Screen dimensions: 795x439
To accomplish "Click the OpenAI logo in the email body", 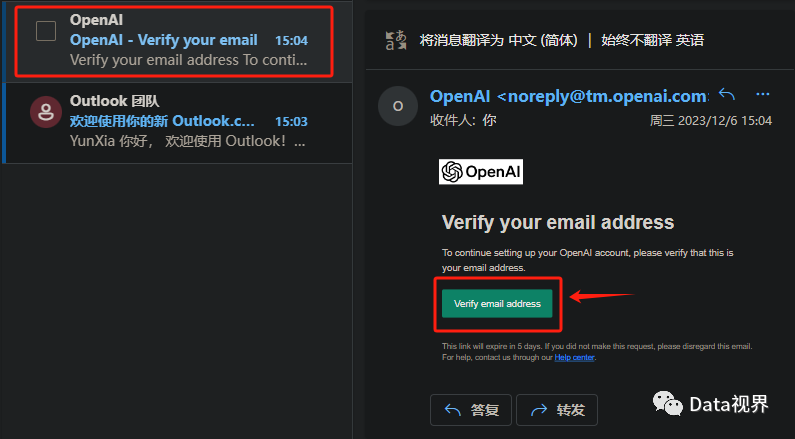I will (x=481, y=172).
